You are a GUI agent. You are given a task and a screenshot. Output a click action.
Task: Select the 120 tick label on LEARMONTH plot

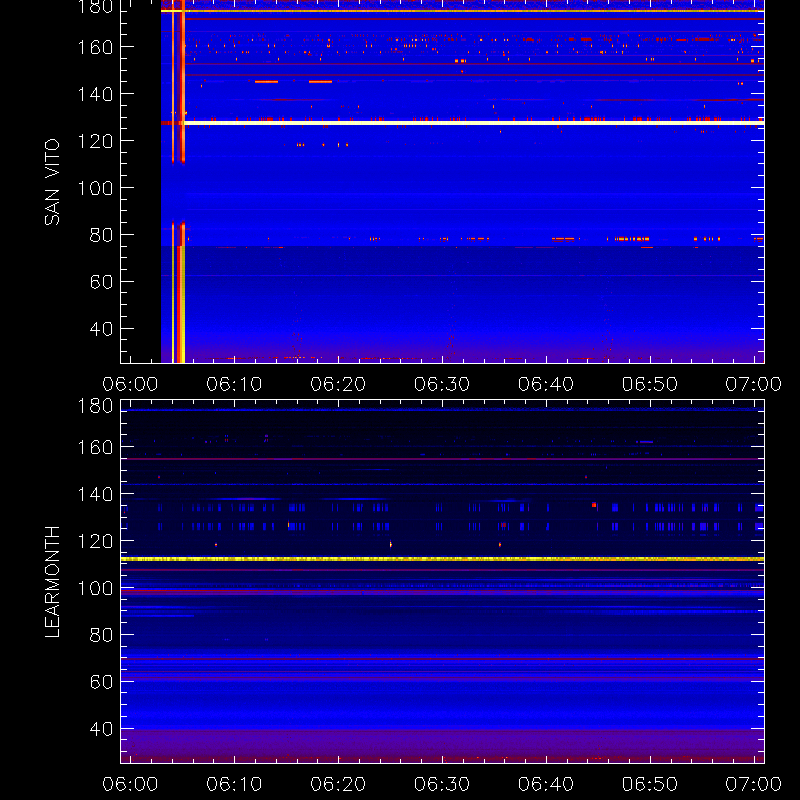coord(95,541)
